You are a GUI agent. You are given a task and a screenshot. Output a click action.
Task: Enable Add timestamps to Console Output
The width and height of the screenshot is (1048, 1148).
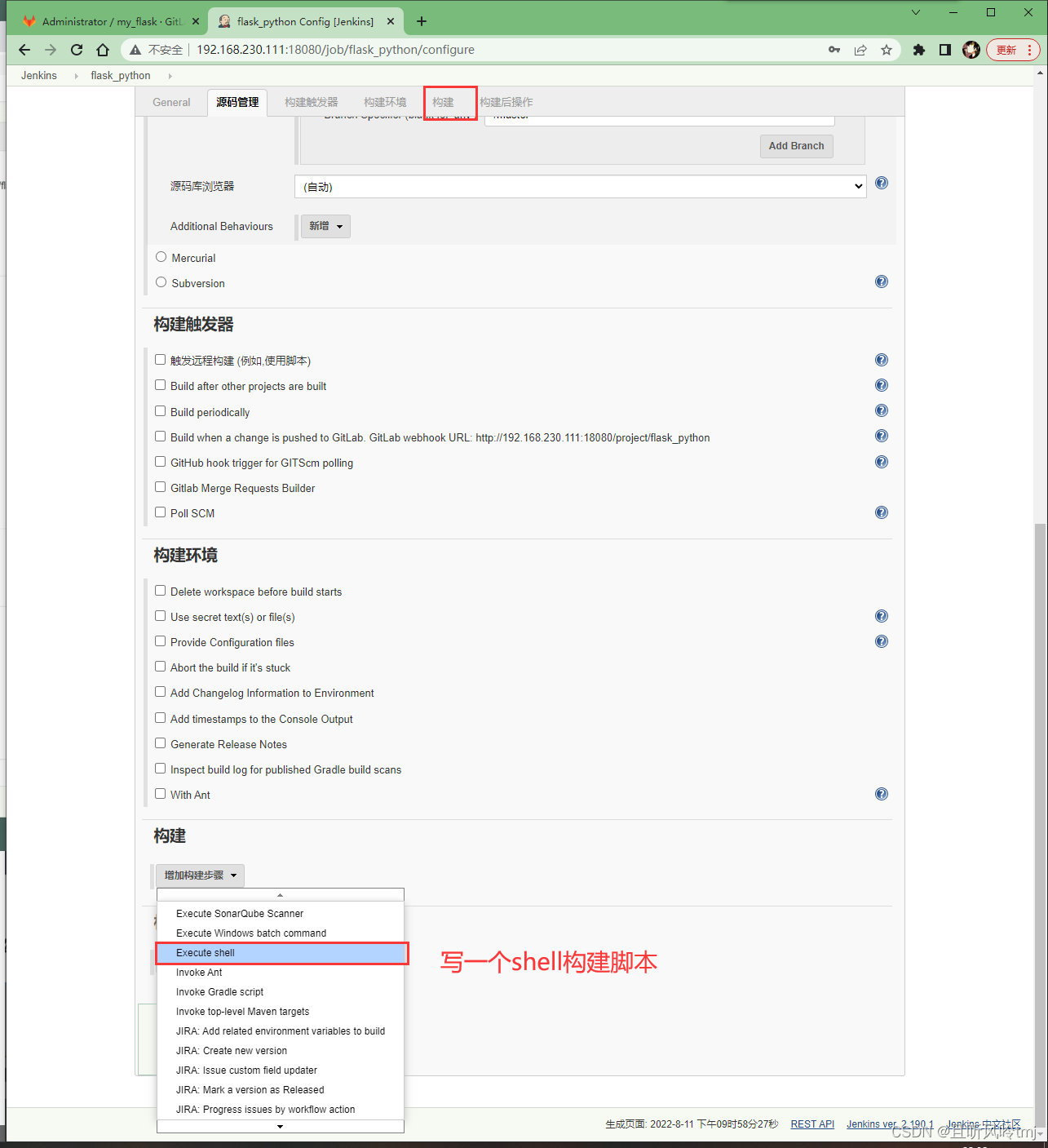tap(160, 718)
